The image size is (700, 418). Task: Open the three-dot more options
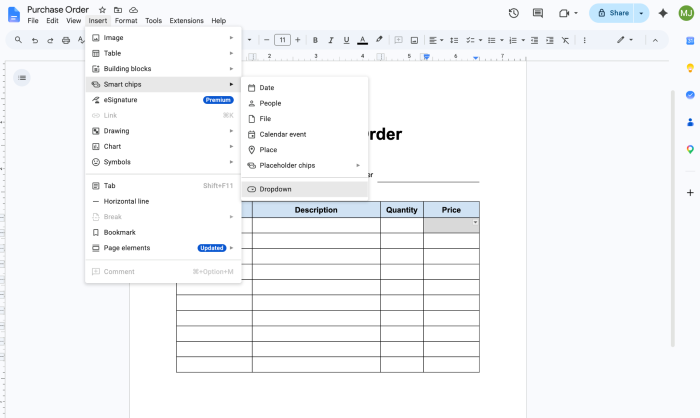[584, 40]
